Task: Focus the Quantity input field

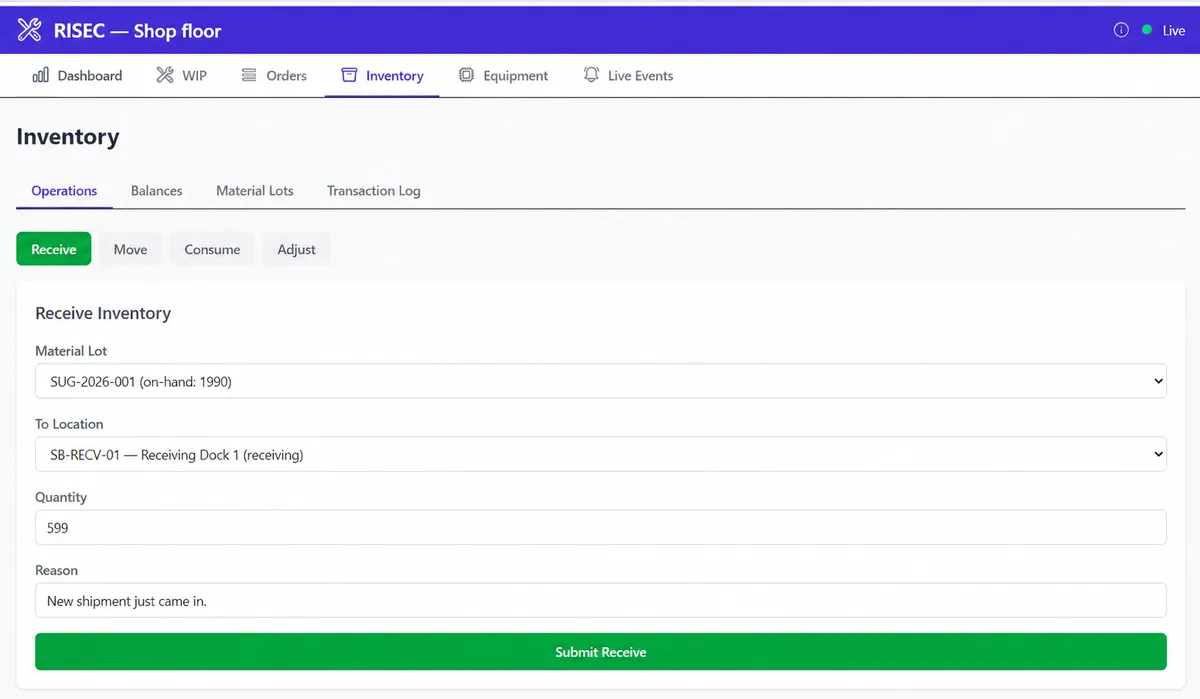Action: pos(600,527)
